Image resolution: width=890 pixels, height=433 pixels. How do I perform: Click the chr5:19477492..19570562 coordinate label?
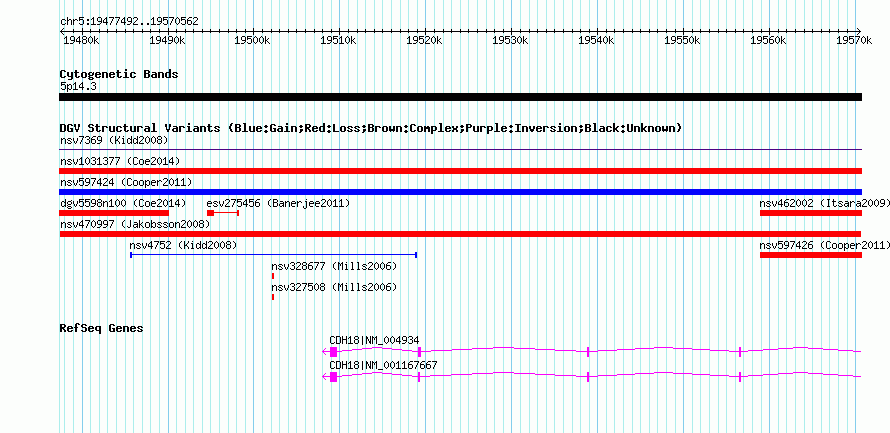click(129, 22)
